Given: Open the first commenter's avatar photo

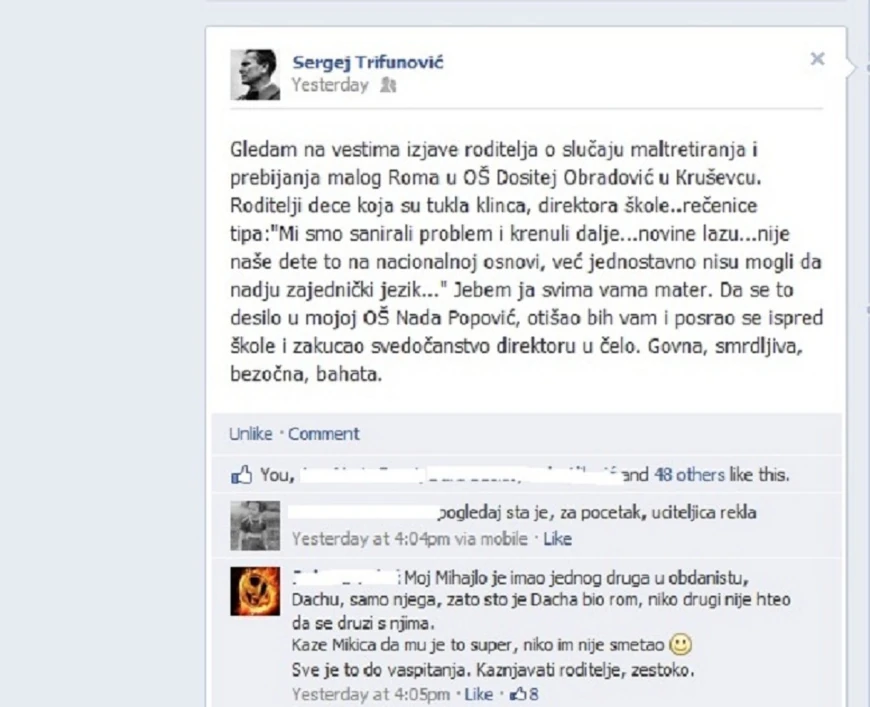Looking at the screenshot, I should [255, 526].
